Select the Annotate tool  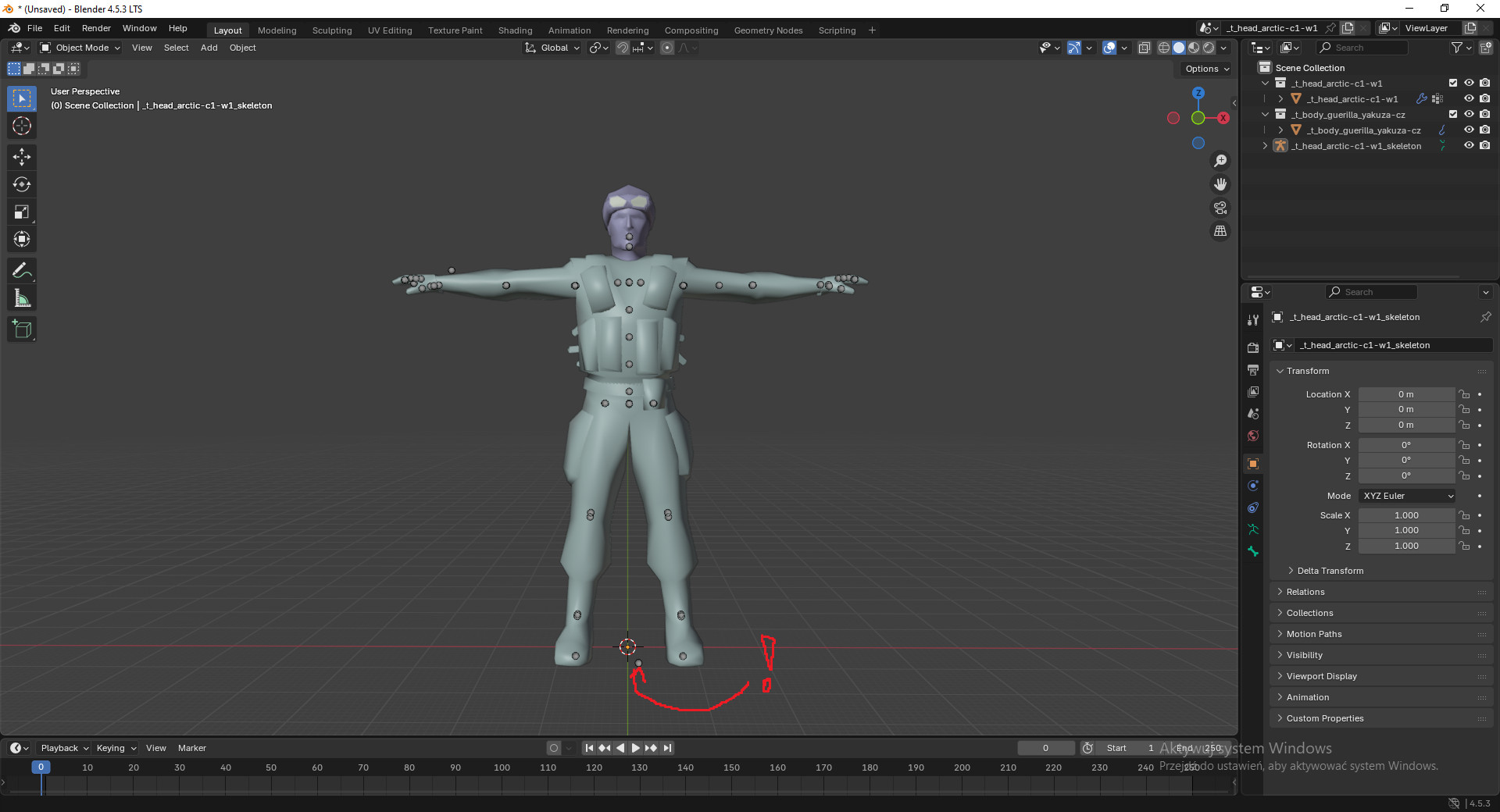pos(21,270)
